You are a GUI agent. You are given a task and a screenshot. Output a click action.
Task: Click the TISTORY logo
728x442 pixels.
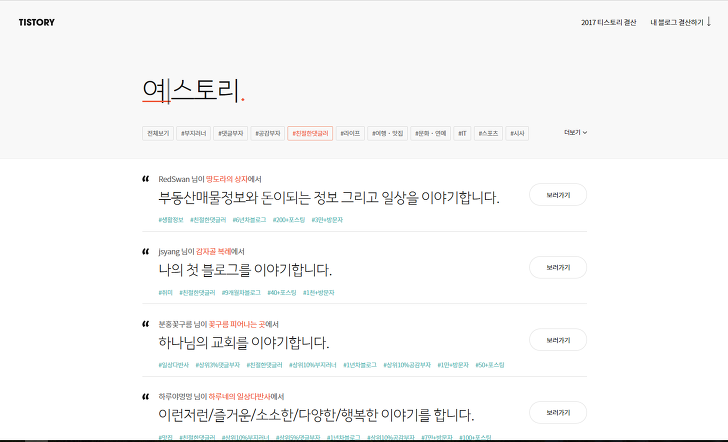37,22
